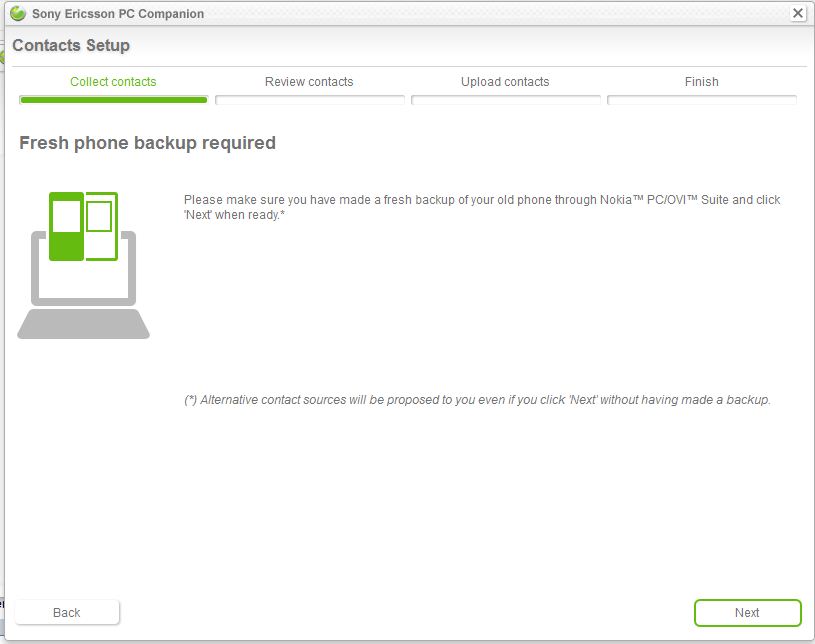Go Back to the previous step
This screenshot has height=644, width=815.
tap(67, 613)
